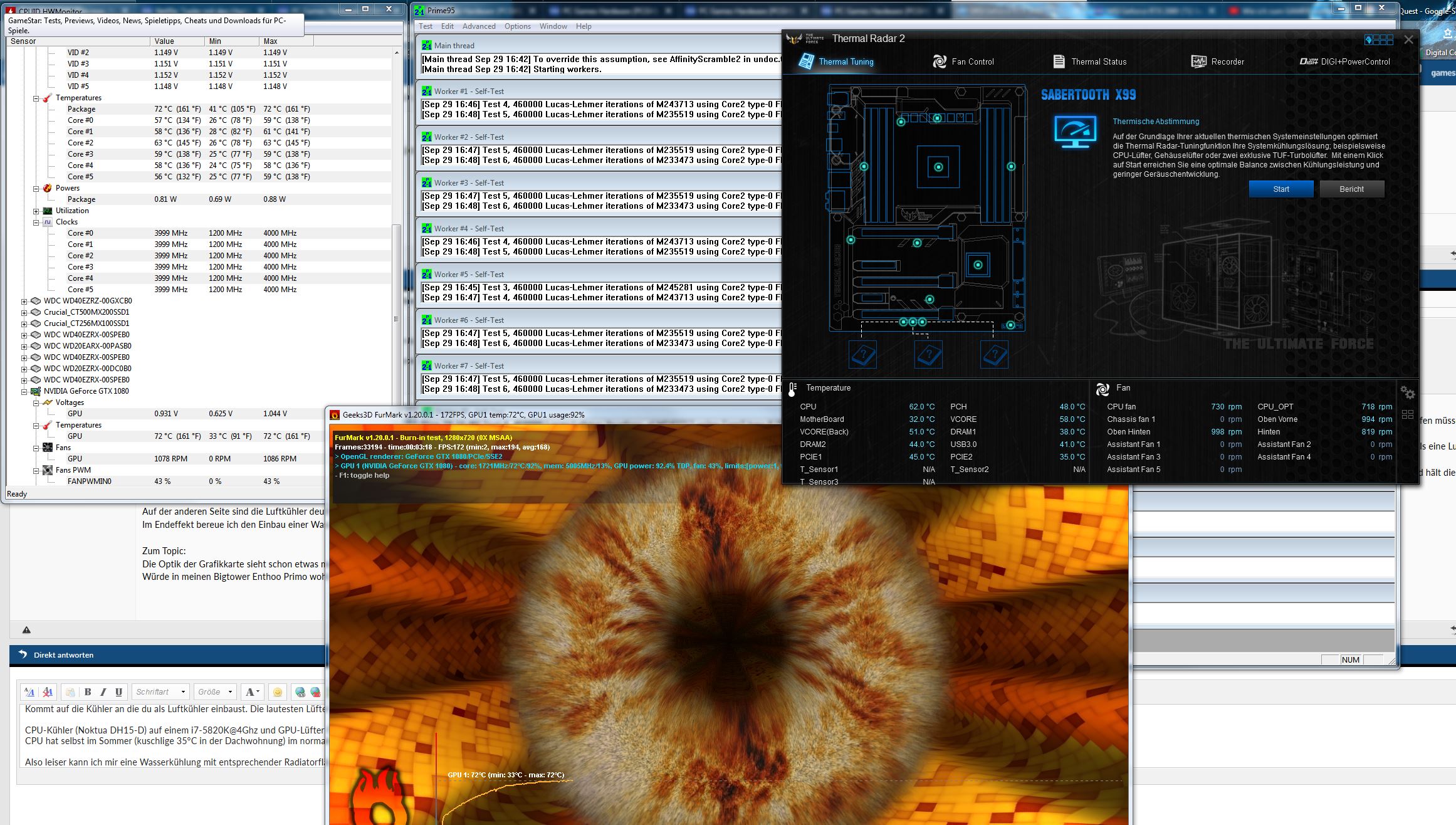
Task: Click the grid layout icon below the gear
Action: point(1408,414)
